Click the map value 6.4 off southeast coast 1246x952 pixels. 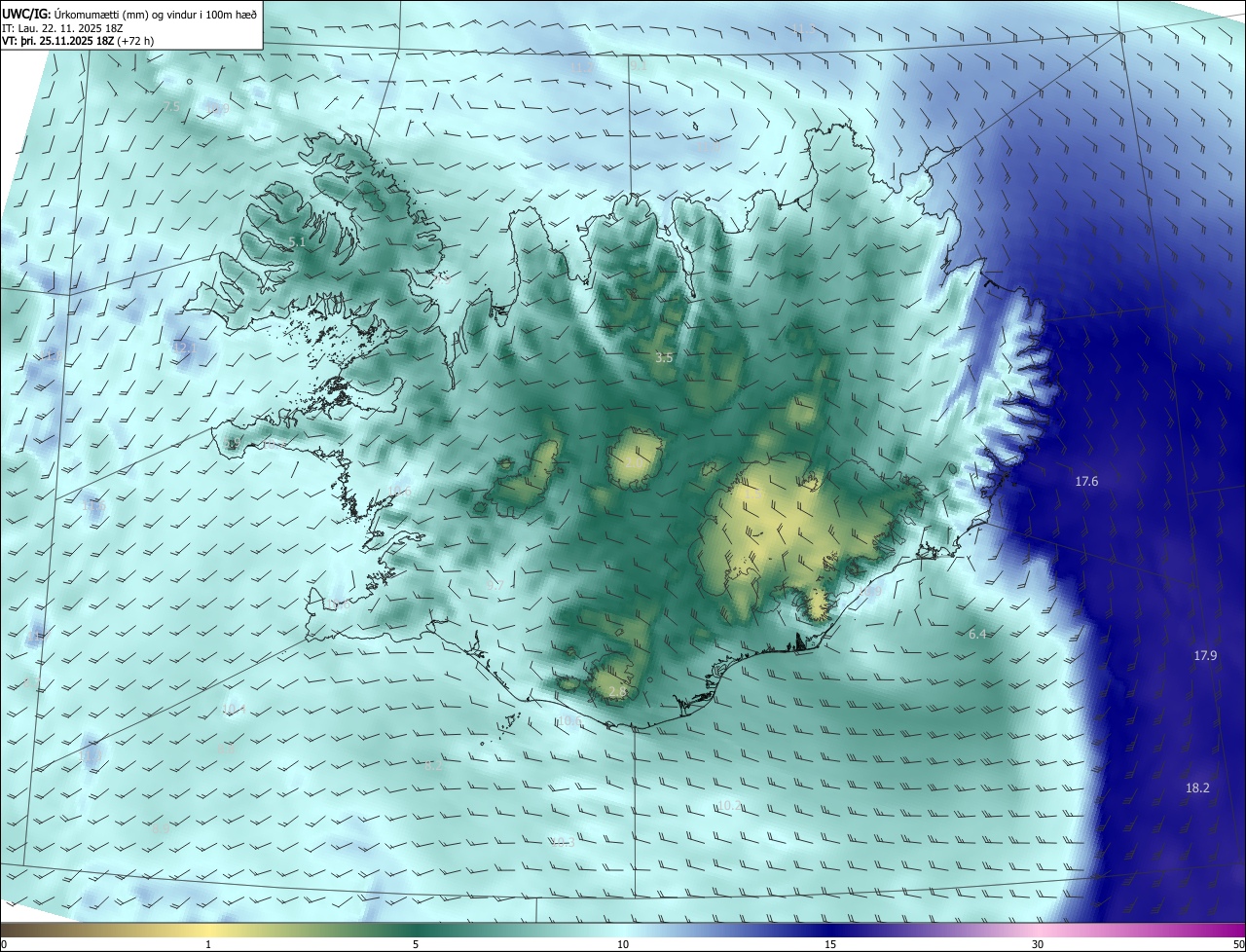[x=977, y=635]
